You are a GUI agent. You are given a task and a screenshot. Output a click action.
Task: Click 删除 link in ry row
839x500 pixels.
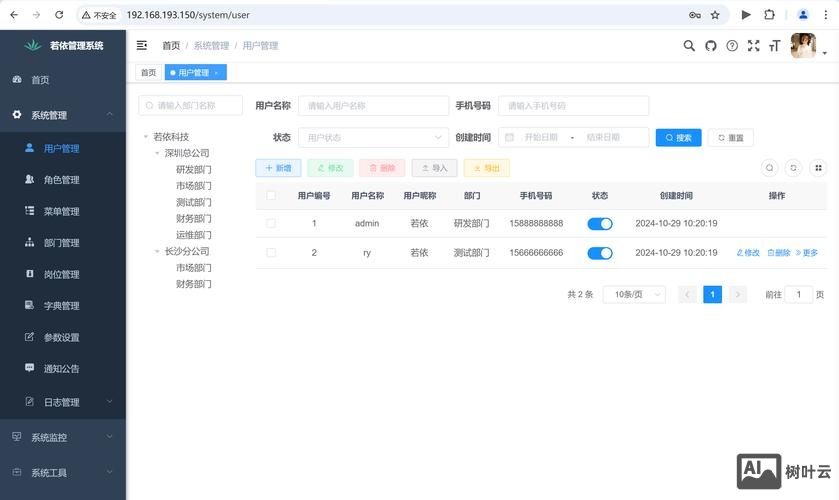(x=779, y=253)
